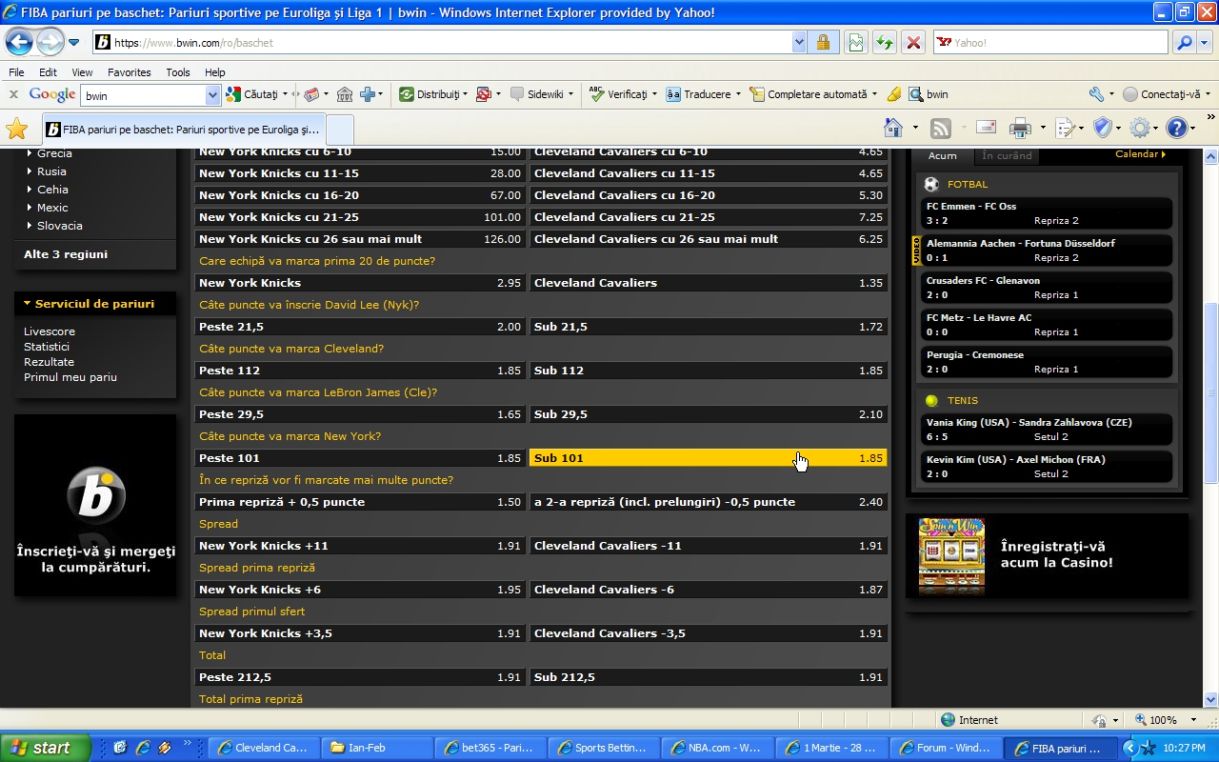Open FC Emmen - FC Oss live match
Image resolution: width=1219 pixels, height=762 pixels.
click(x=1046, y=213)
